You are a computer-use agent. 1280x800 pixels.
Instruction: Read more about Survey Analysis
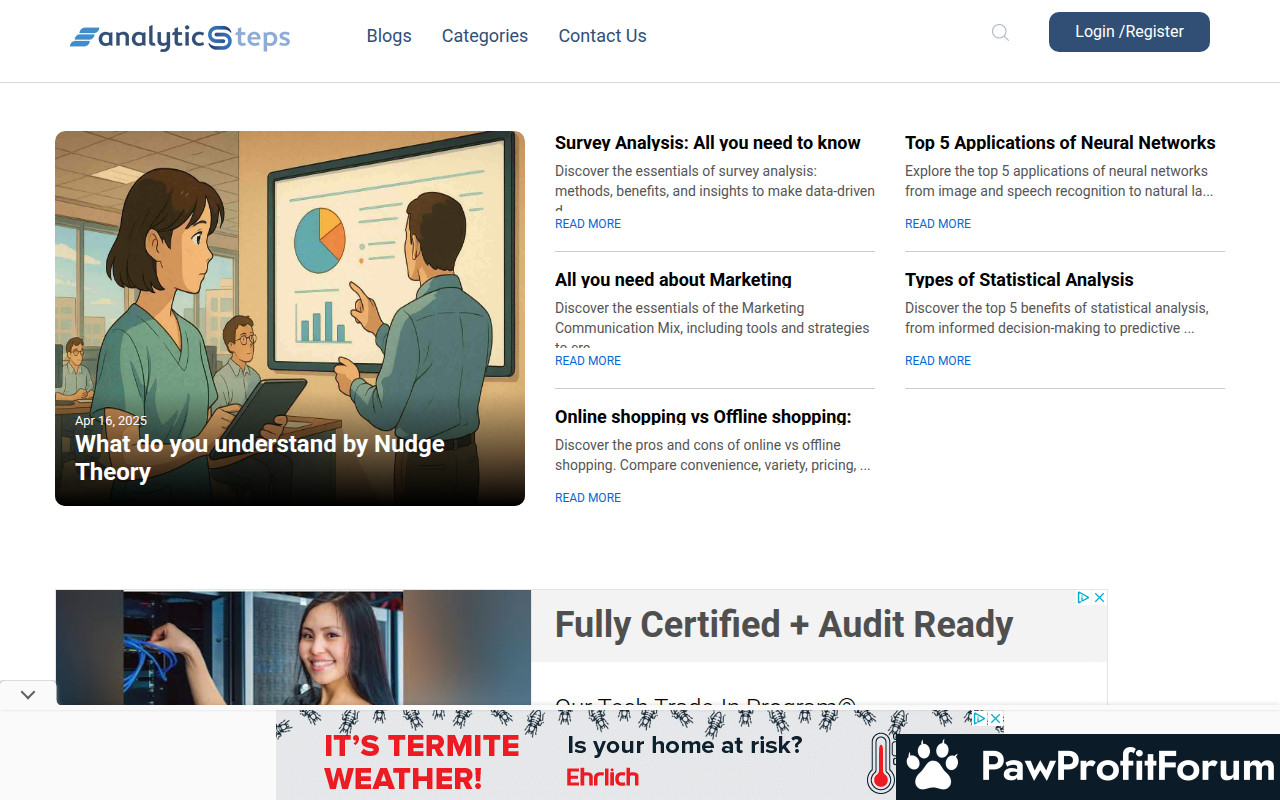[x=588, y=224]
